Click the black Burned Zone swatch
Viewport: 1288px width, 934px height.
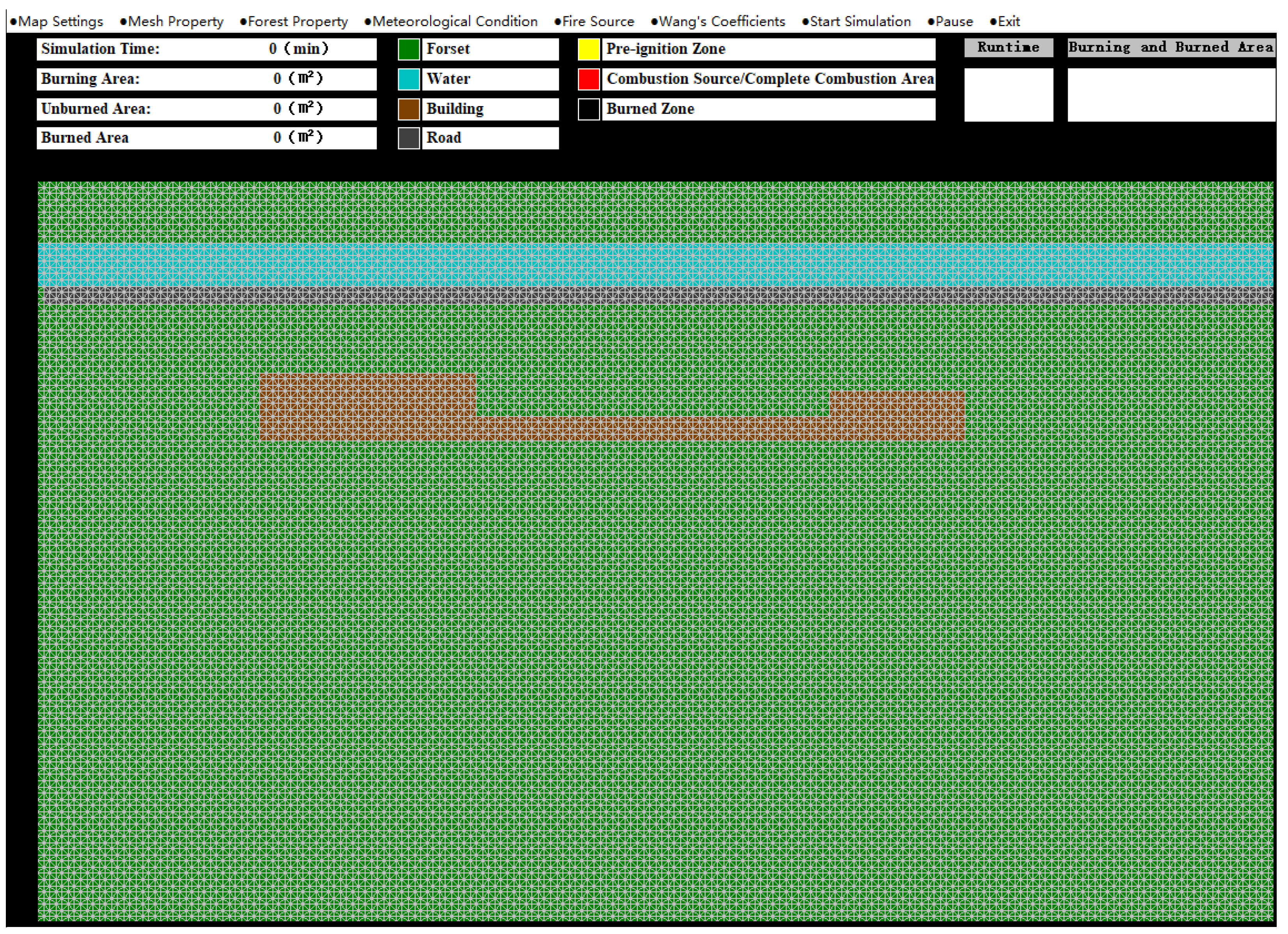(x=588, y=109)
